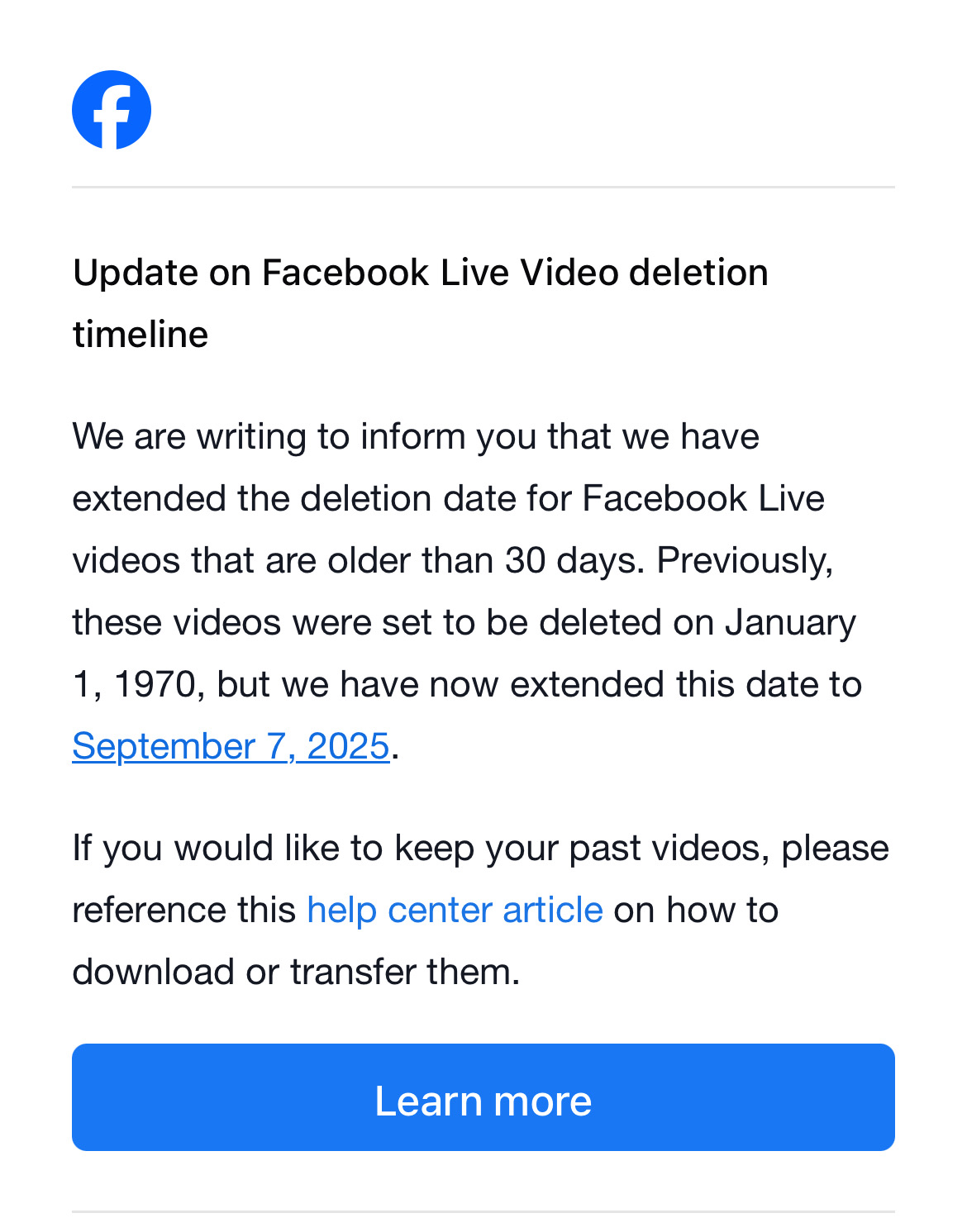Click the Facebook logo icon
Image resolution: width=967 pixels, height=1232 pixels.
coord(112,110)
